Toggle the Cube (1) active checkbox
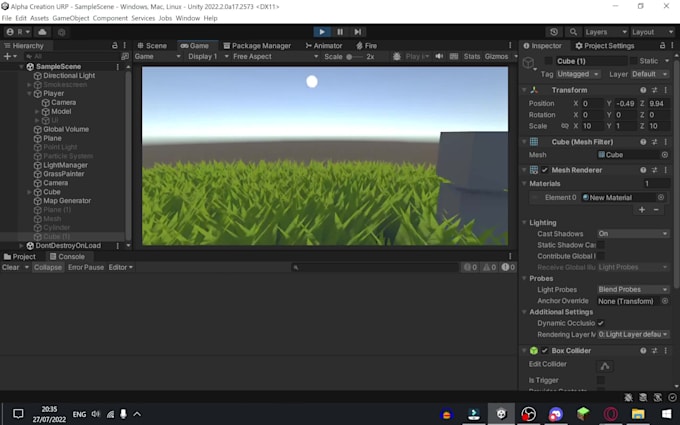This screenshot has height=425, width=680. 549,61
